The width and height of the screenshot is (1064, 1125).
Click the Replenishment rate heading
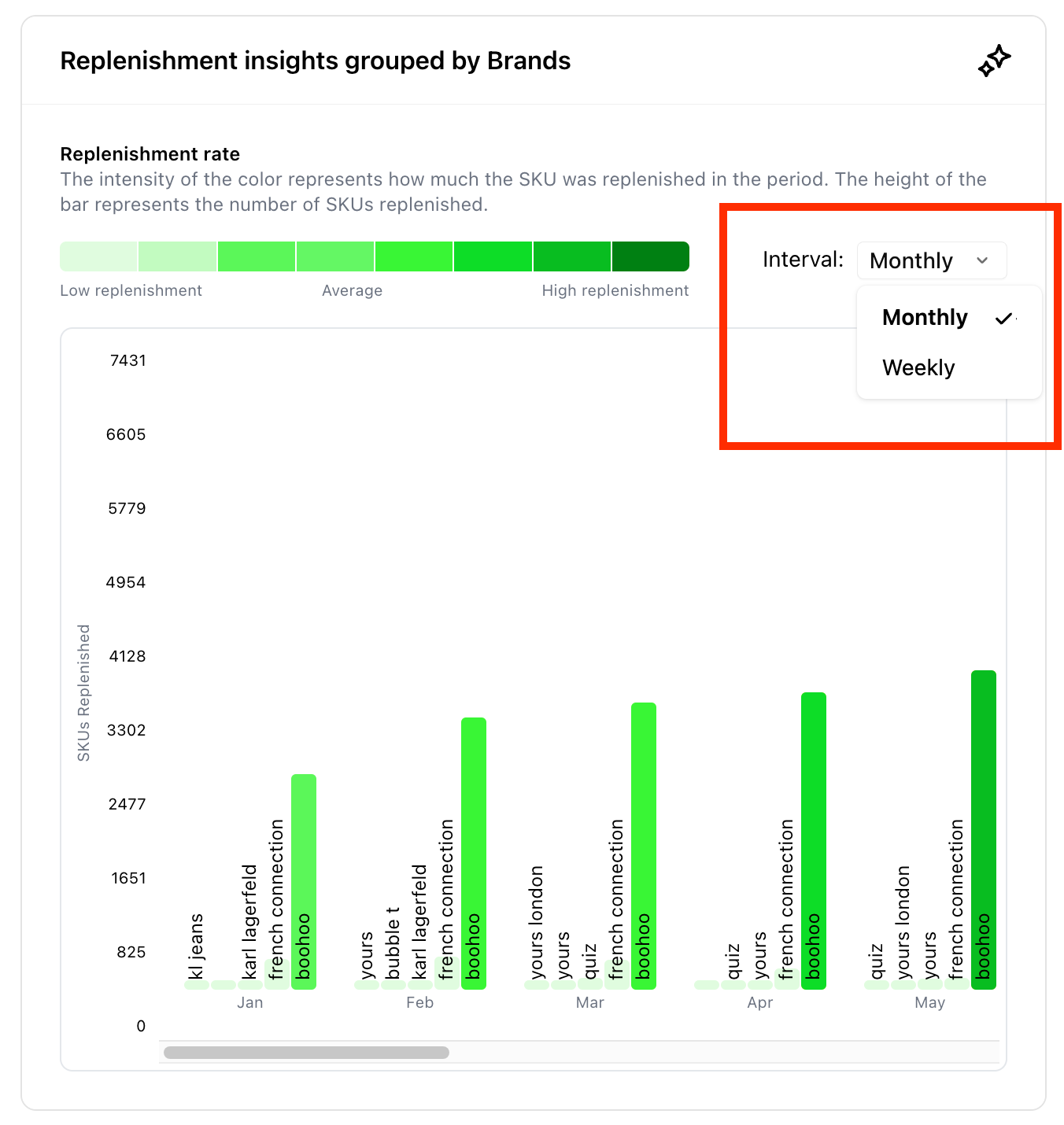pos(150,154)
